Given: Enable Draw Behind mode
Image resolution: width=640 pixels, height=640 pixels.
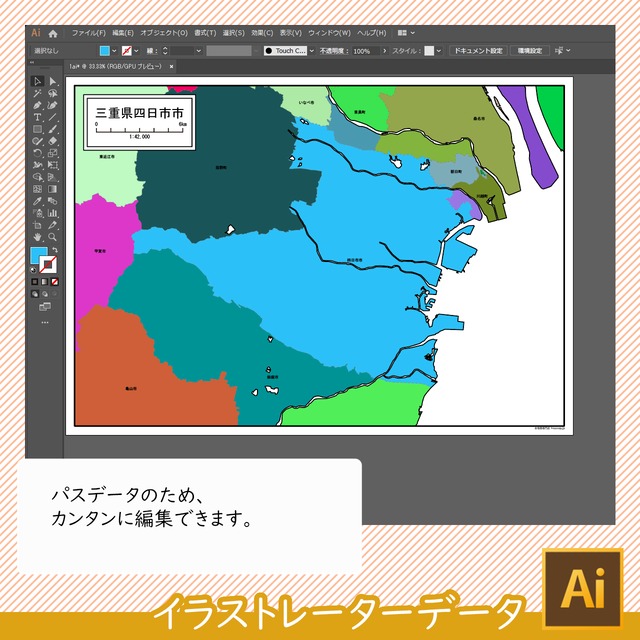Looking at the screenshot, I should pyautogui.click(x=44, y=293).
